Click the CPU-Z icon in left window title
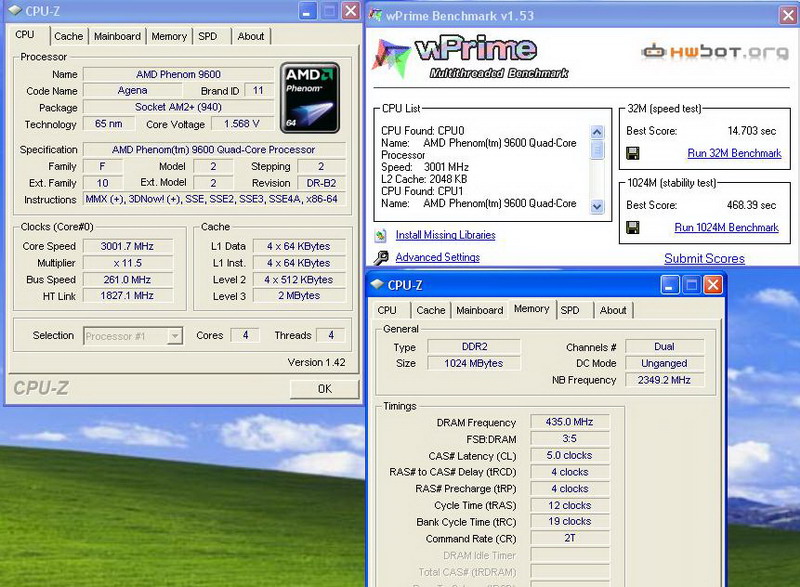This screenshot has height=587, width=800. pyautogui.click(x=15, y=10)
